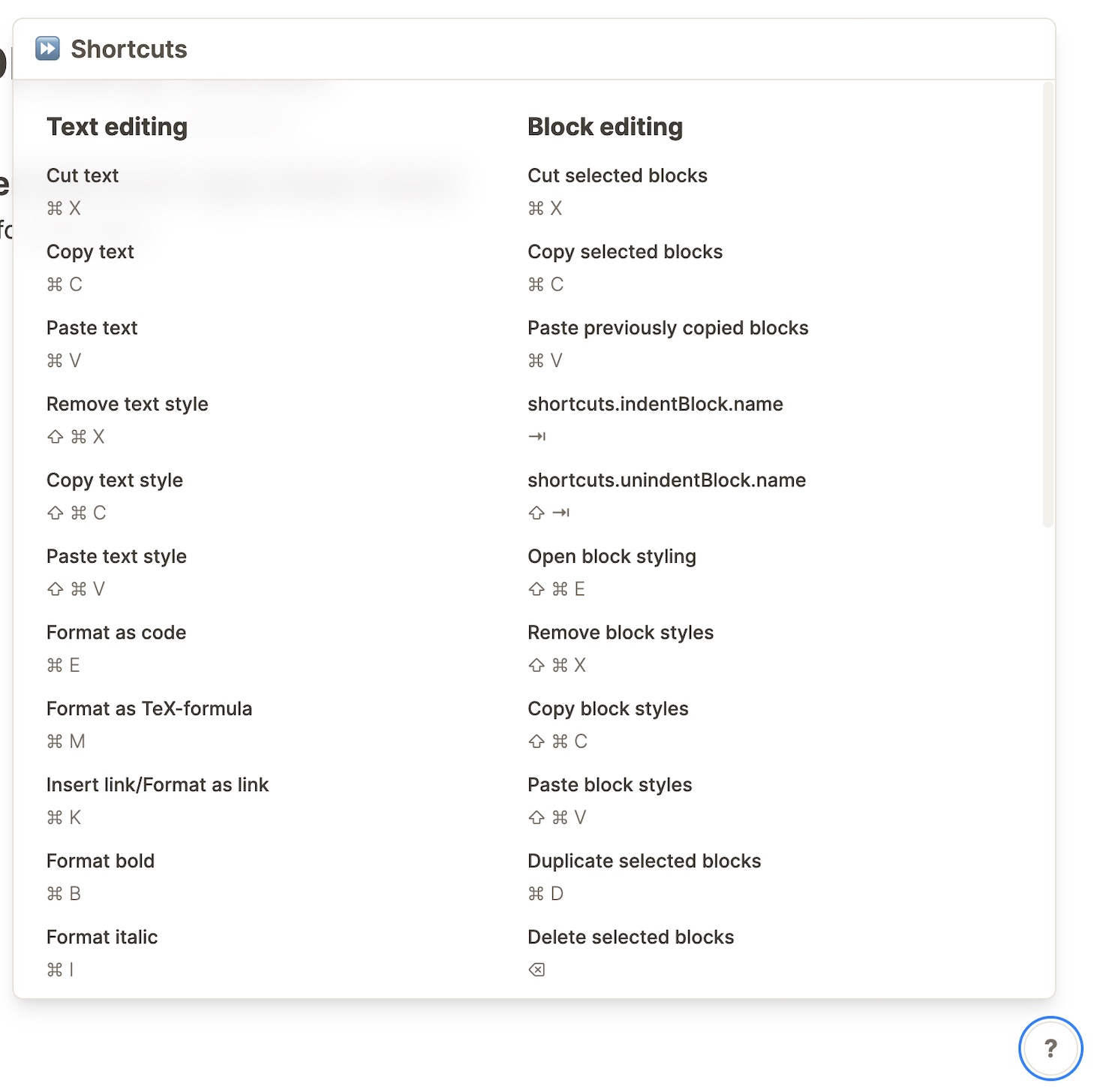This screenshot has width=1094, height=1092.
Task: Click ⇧ ⌘ V under Paste block styles
Action: [558, 818]
